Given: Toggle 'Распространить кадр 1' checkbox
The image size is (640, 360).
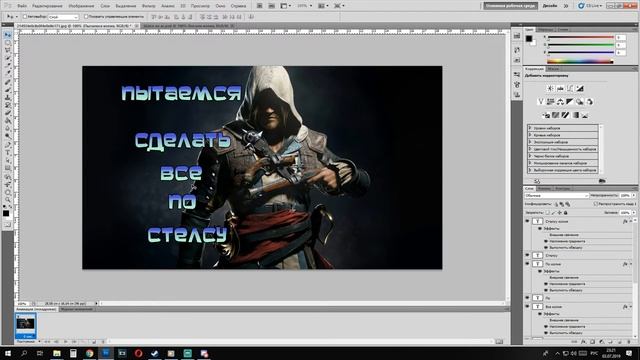Looking at the screenshot, I should point(596,204).
